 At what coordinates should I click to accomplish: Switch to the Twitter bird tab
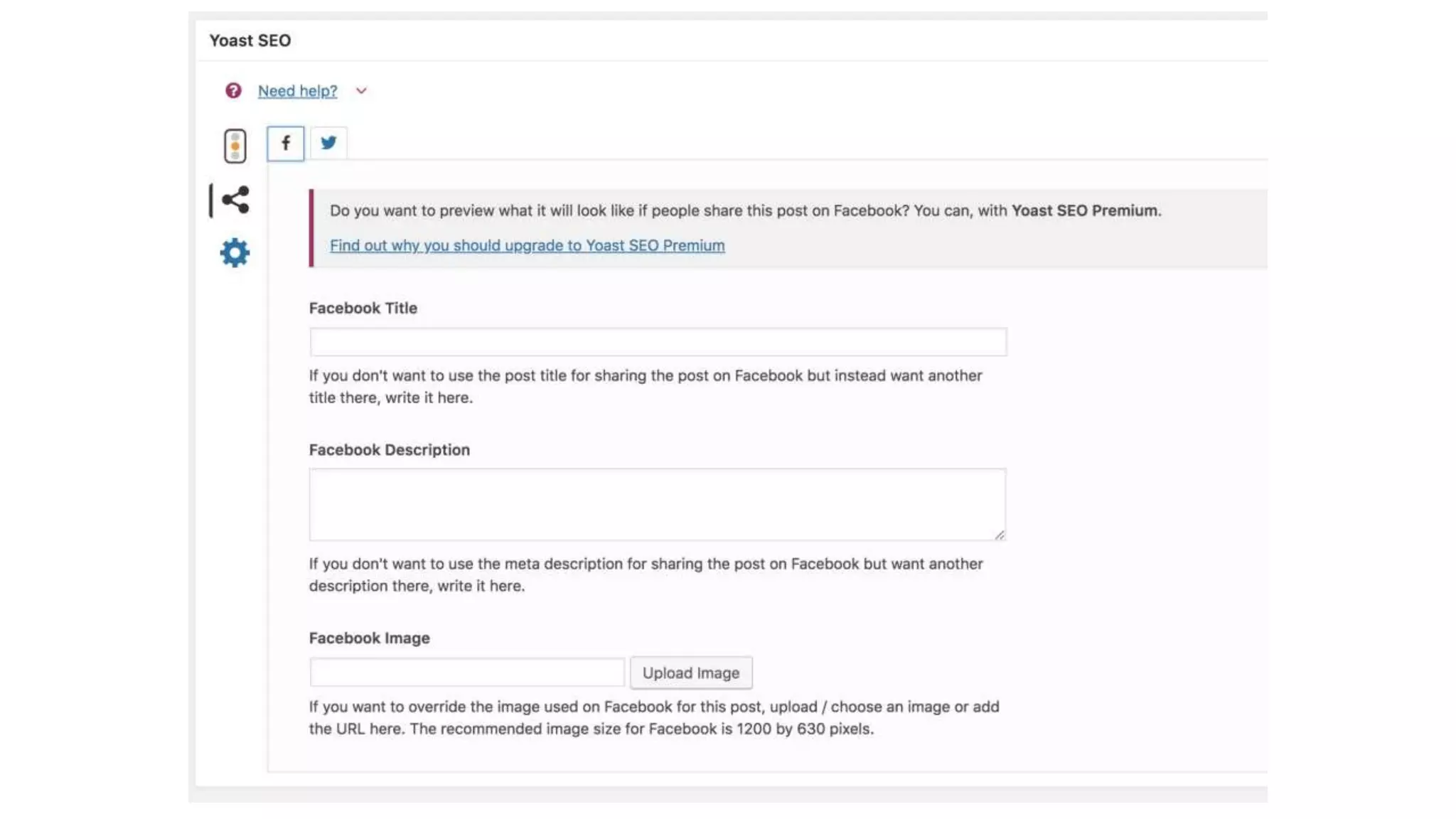(328, 143)
